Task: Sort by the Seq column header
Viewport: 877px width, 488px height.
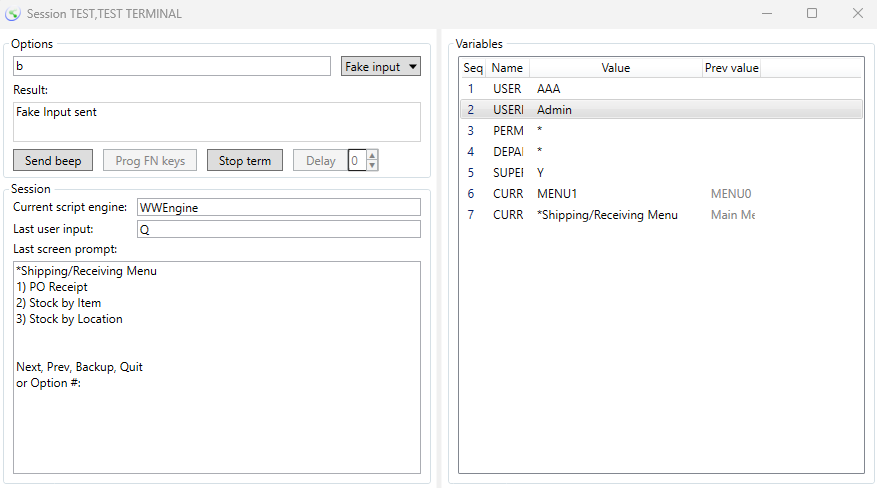Action: coord(473,68)
